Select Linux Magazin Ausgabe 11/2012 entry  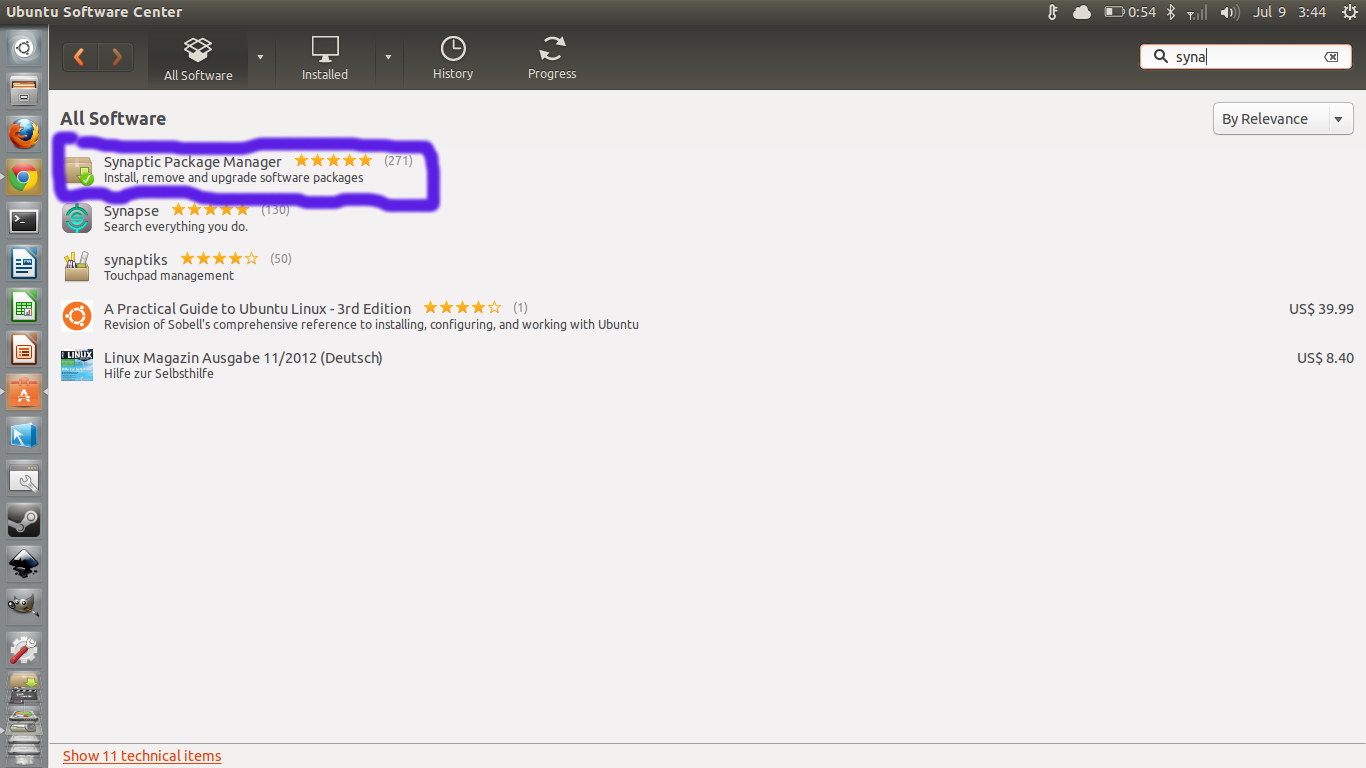(705, 365)
